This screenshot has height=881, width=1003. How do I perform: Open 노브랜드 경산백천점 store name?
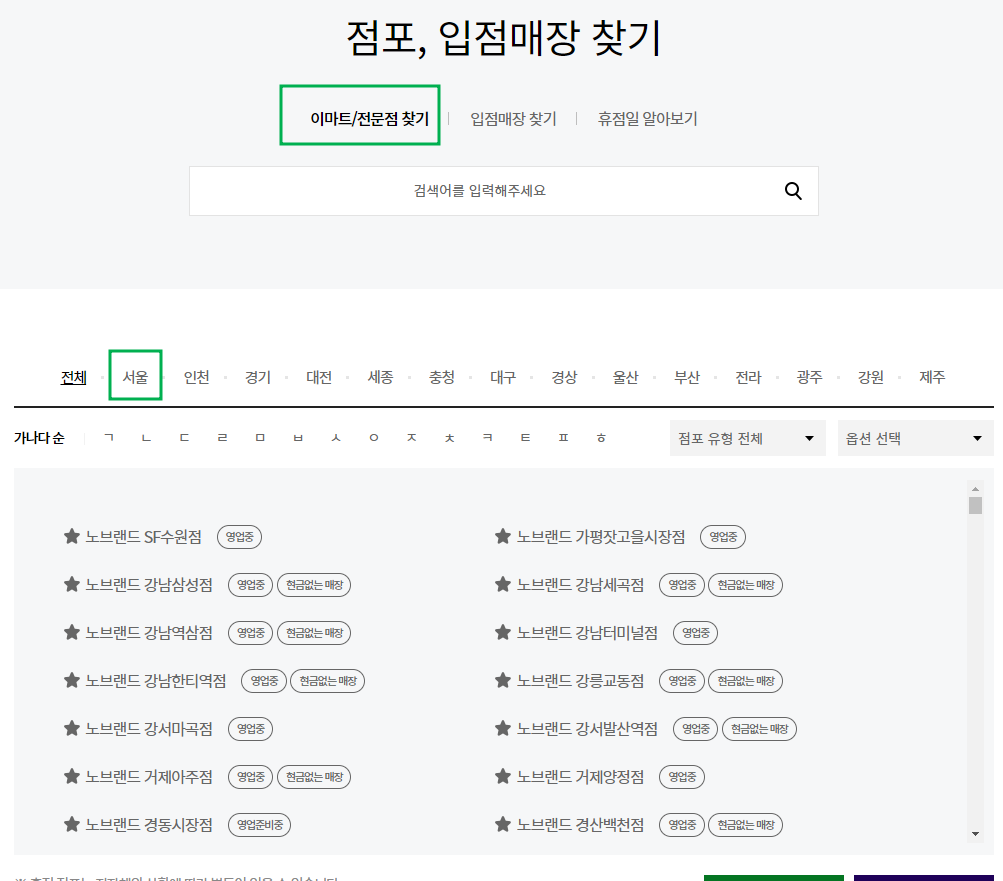[x=580, y=824]
